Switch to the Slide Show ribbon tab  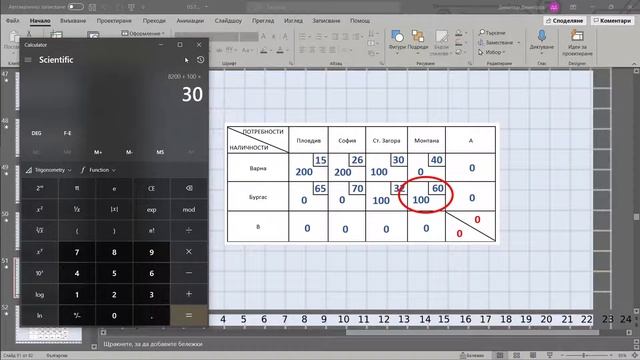(228, 20)
